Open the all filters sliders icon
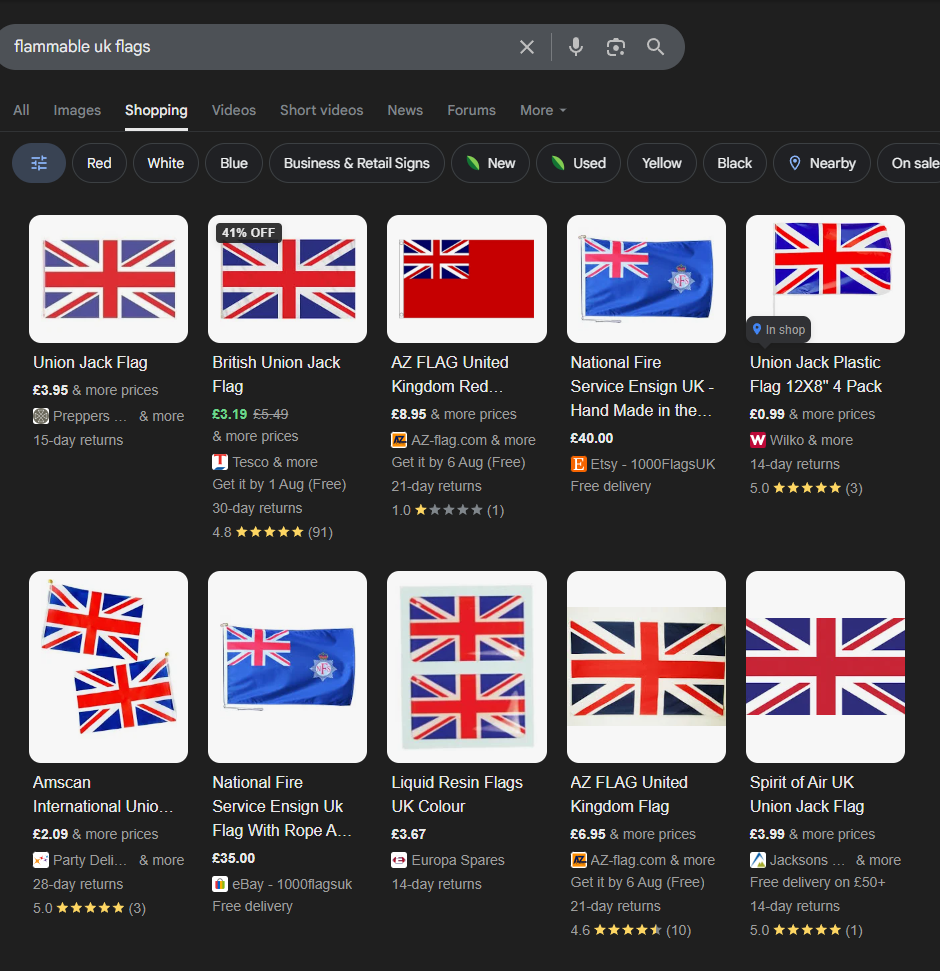The width and height of the screenshot is (940, 971). [39, 163]
